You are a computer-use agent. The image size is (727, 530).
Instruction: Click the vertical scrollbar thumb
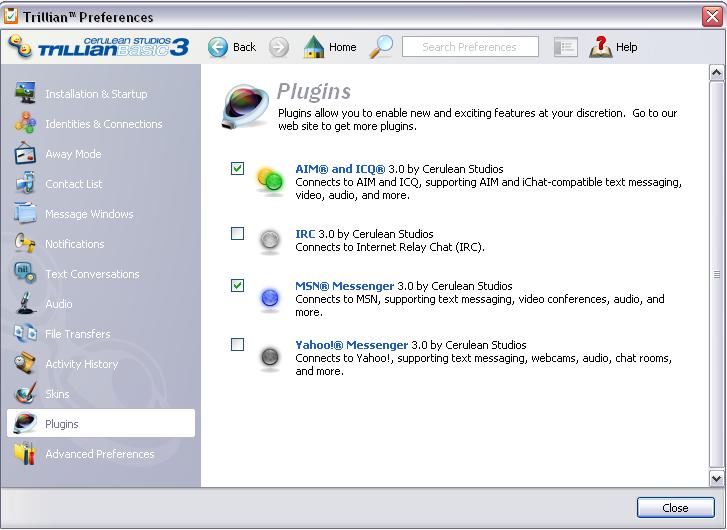(716, 275)
